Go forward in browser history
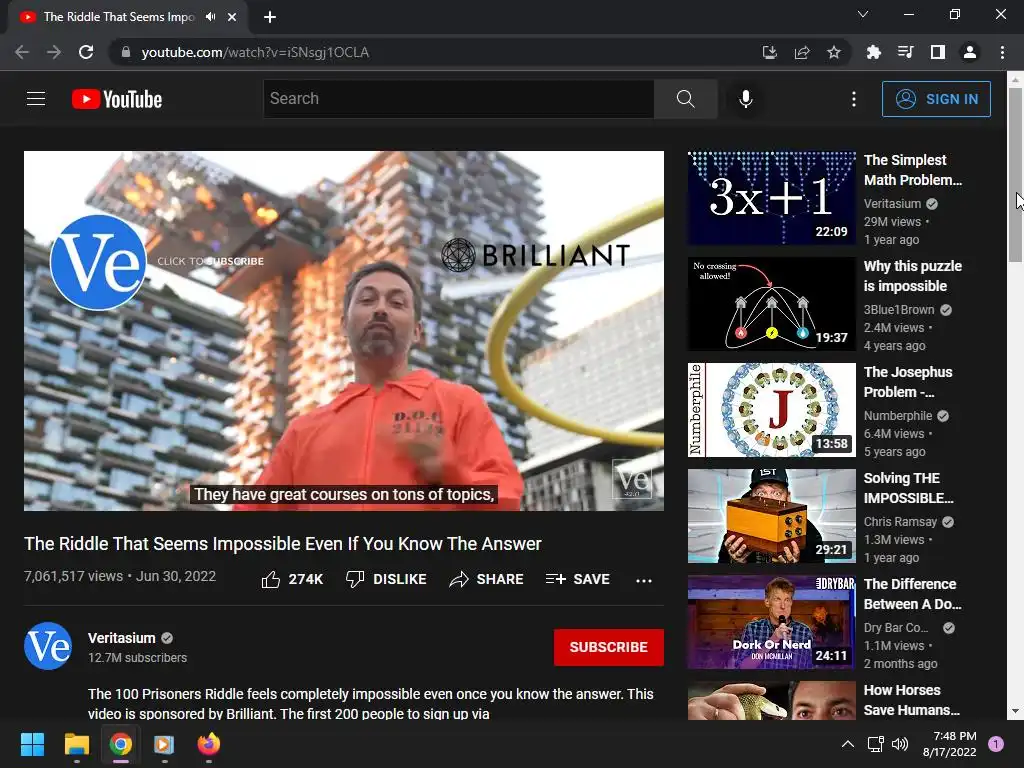This screenshot has width=1024, height=768. [x=54, y=52]
